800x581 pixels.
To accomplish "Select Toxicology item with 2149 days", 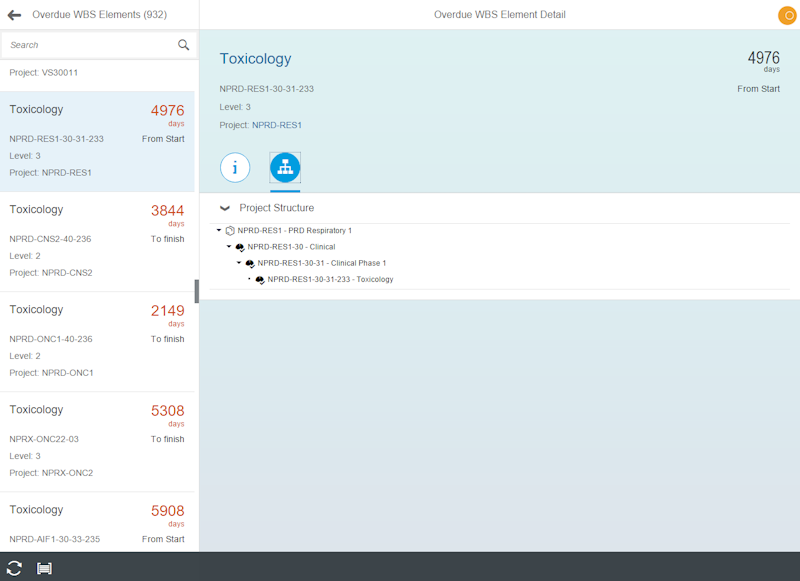I will [97, 341].
